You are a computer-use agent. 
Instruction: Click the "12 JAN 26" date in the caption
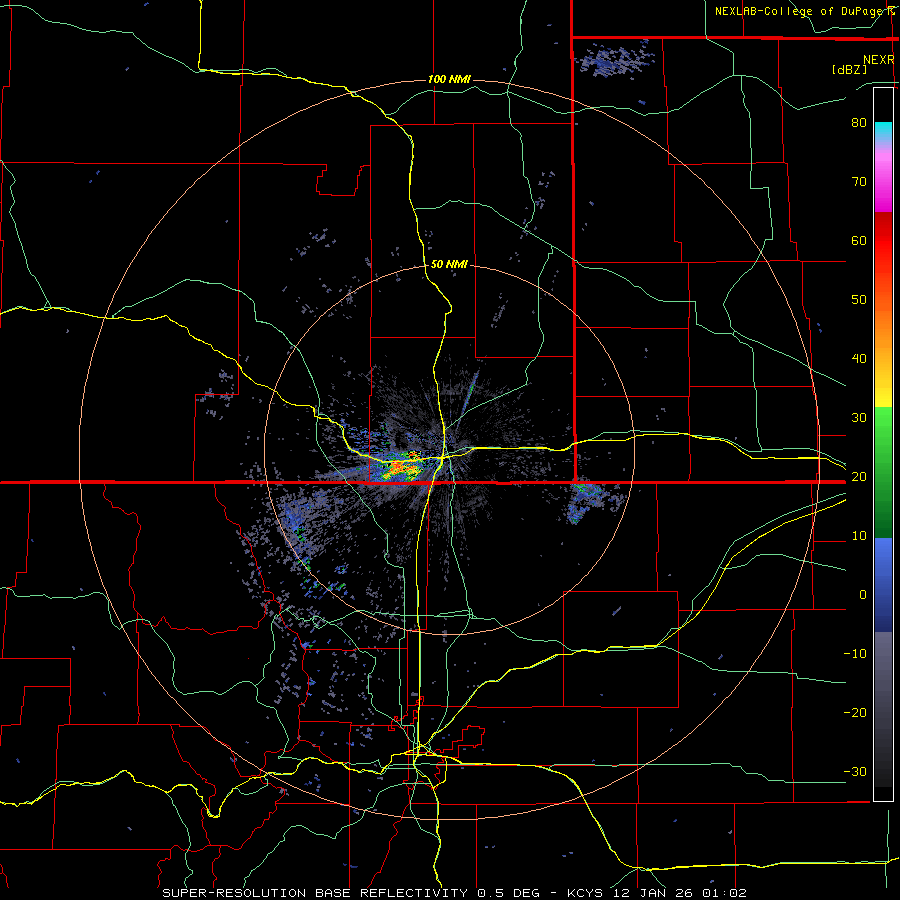tap(656, 893)
